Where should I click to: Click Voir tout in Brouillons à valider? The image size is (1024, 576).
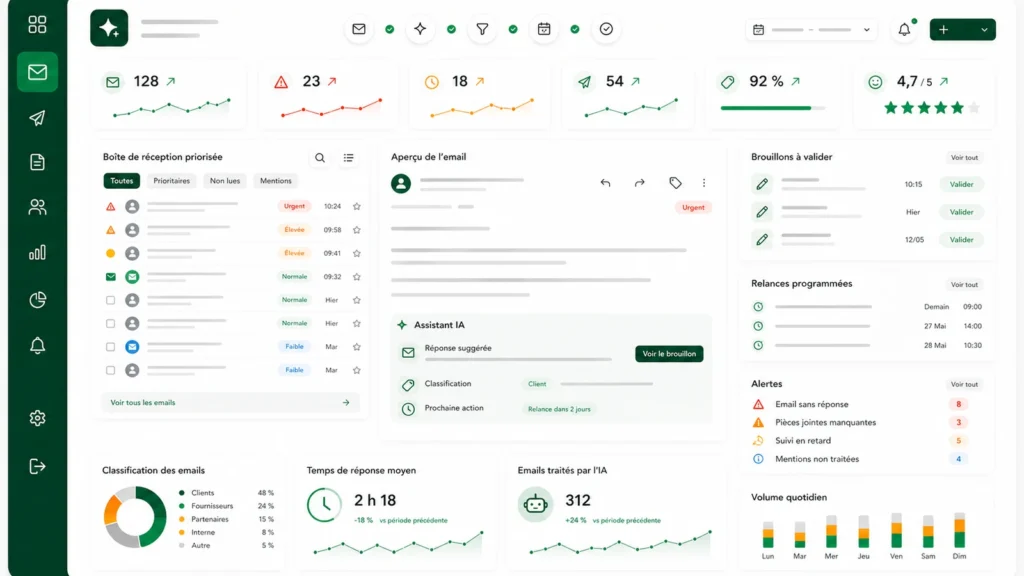[965, 157]
